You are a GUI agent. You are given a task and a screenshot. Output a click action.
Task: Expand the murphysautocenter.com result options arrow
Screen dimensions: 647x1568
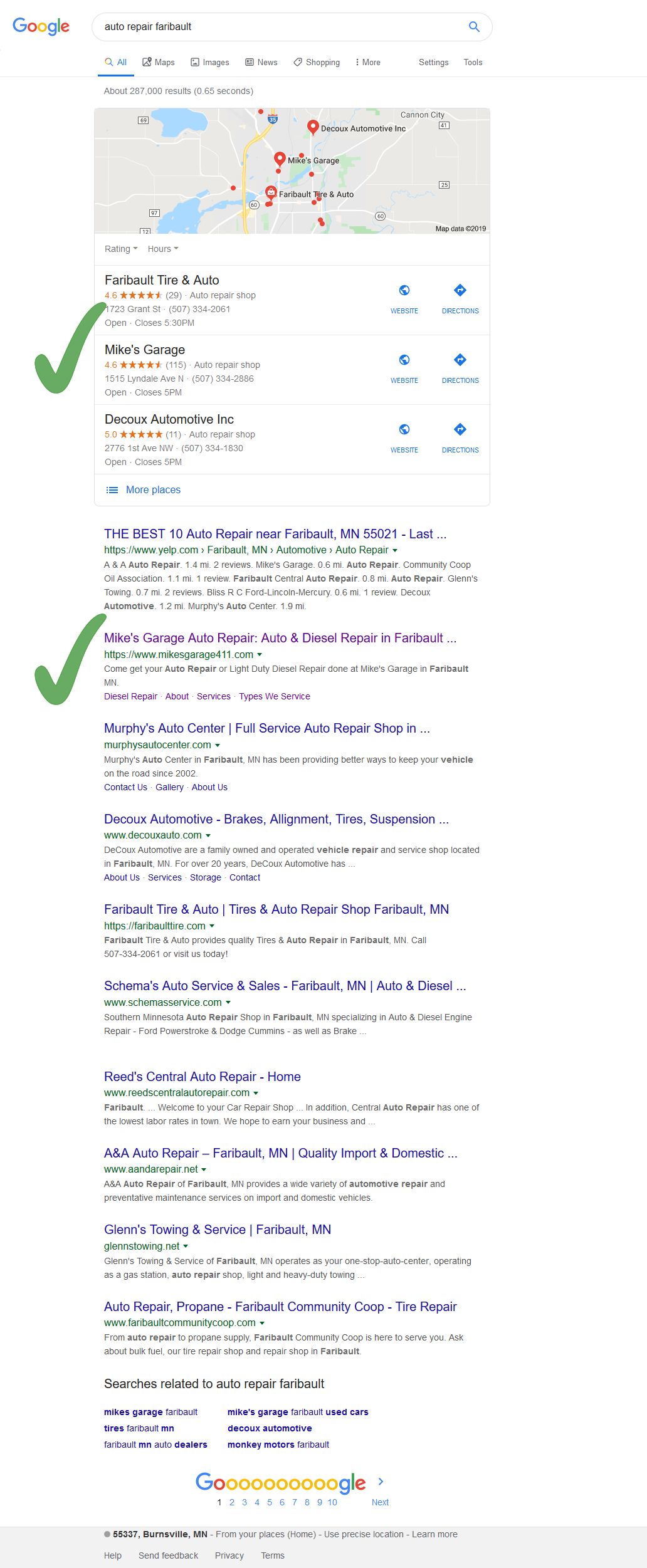[x=218, y=745]
